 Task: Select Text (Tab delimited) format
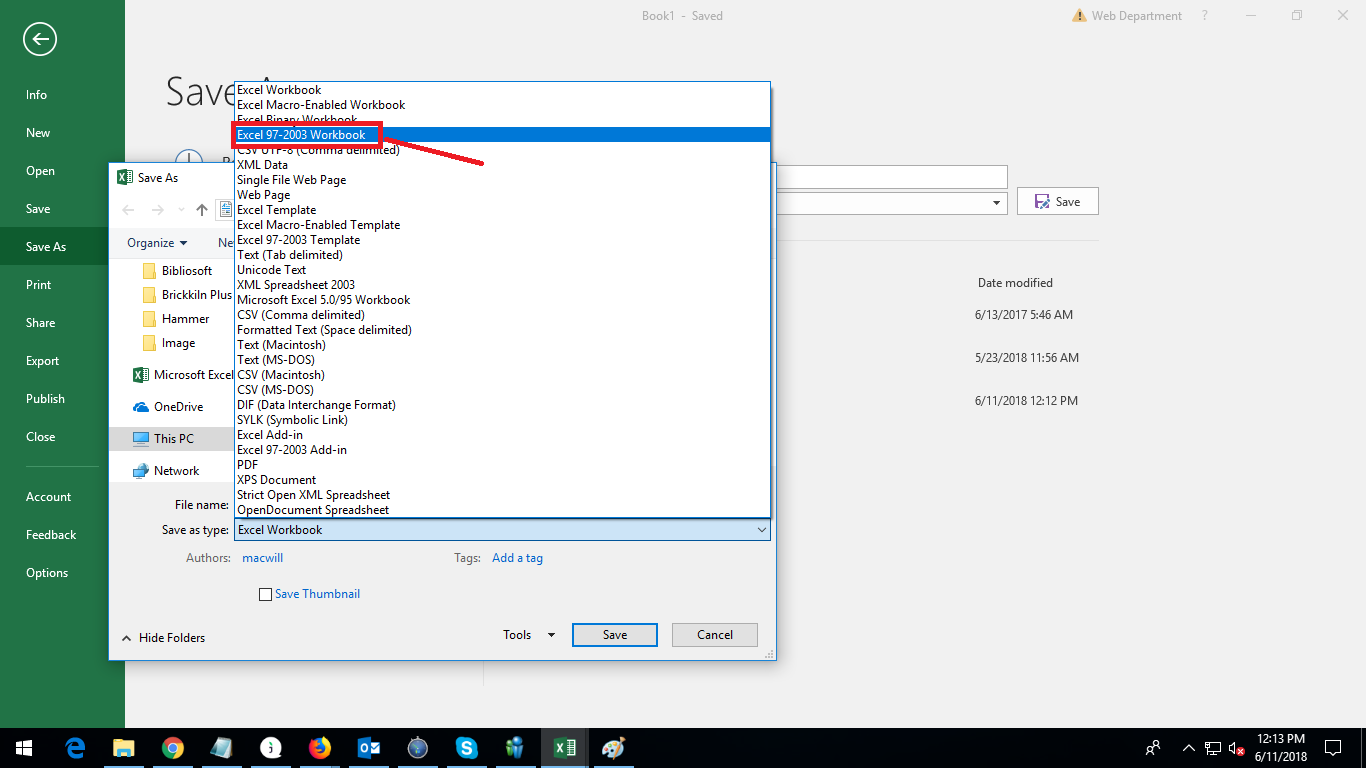[x=502, y=255]
